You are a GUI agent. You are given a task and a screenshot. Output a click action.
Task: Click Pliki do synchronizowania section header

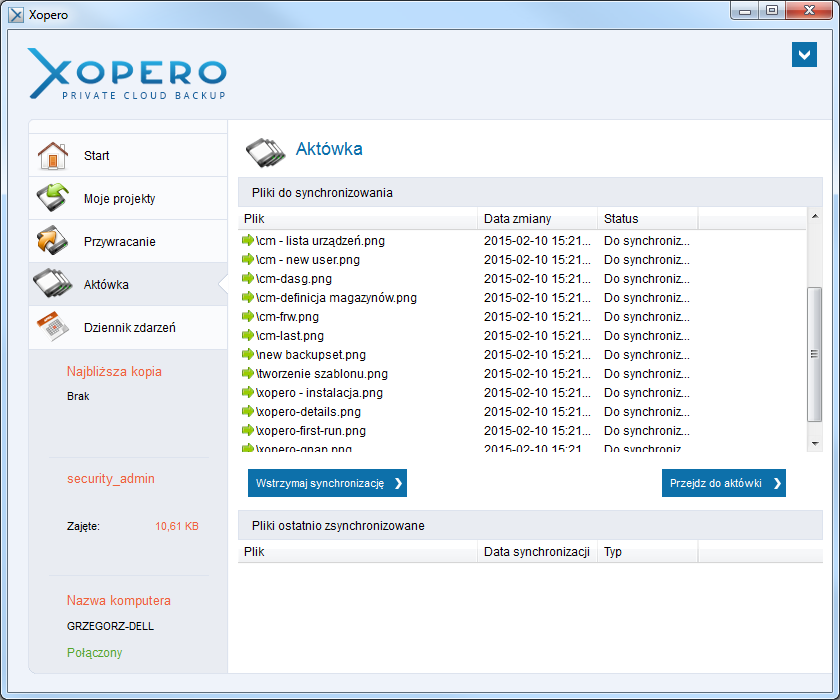coord(530,192)
